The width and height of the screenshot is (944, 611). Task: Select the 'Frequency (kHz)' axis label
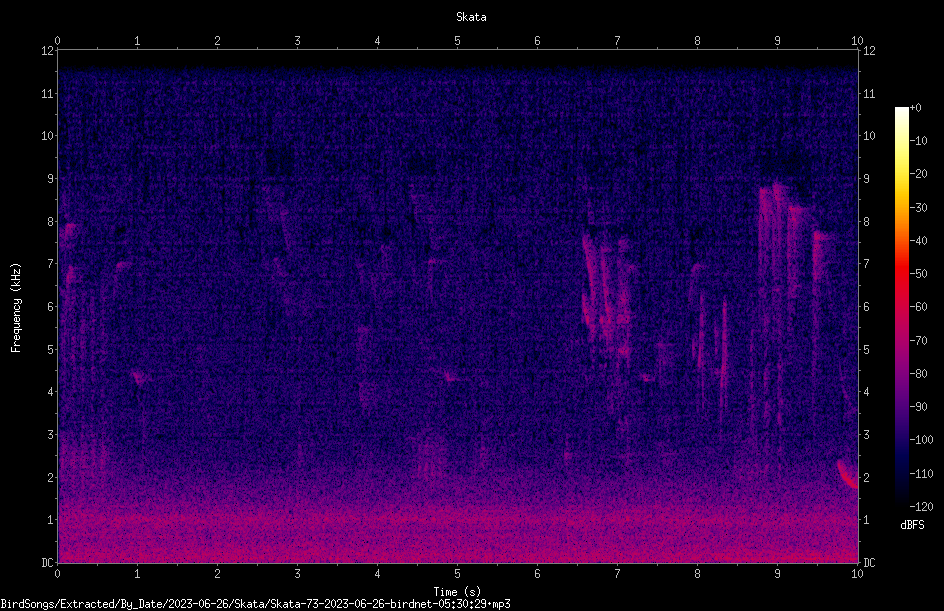(x=16, y=308)
